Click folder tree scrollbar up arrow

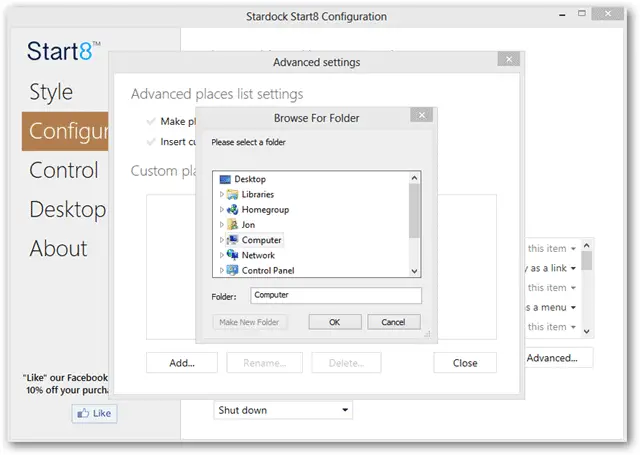pos(415,178)
